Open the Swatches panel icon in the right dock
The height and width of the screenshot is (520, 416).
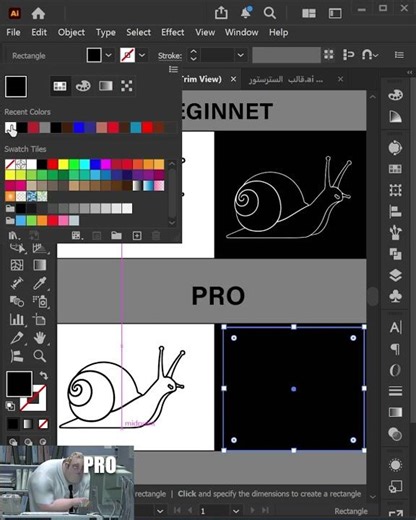tap(395, 169)
